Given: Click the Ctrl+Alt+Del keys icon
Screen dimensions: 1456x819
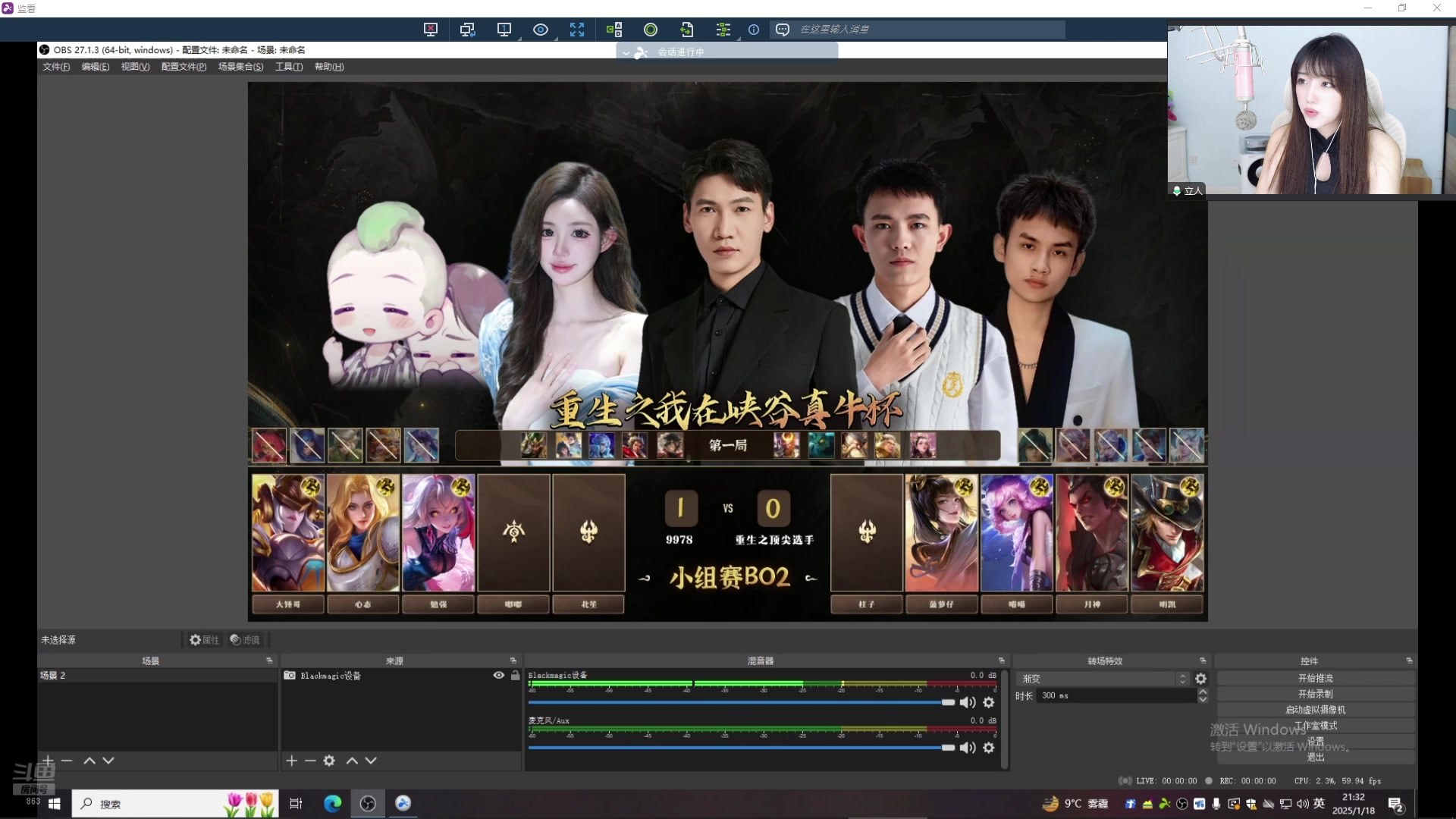Looking at the screenshot, I should point(614,30).
